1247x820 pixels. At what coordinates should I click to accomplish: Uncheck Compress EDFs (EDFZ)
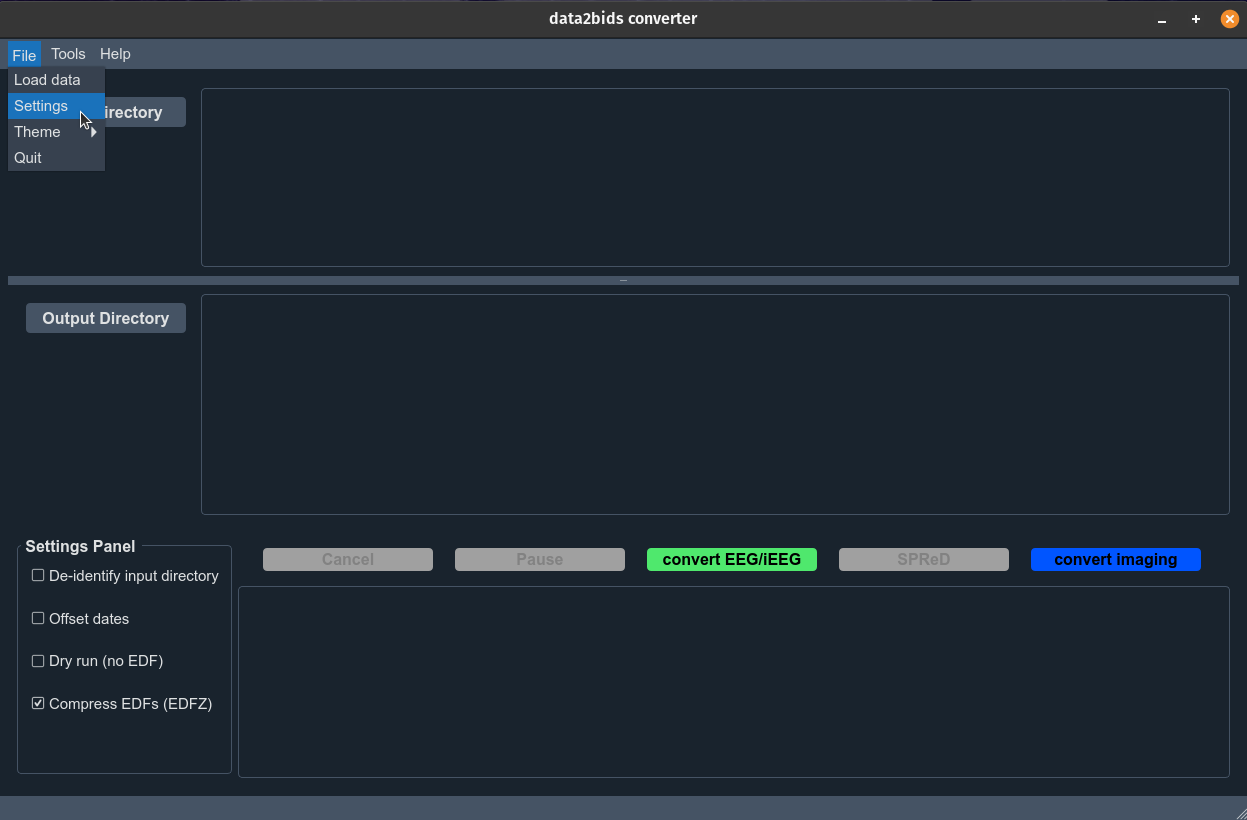click(38, 704)
